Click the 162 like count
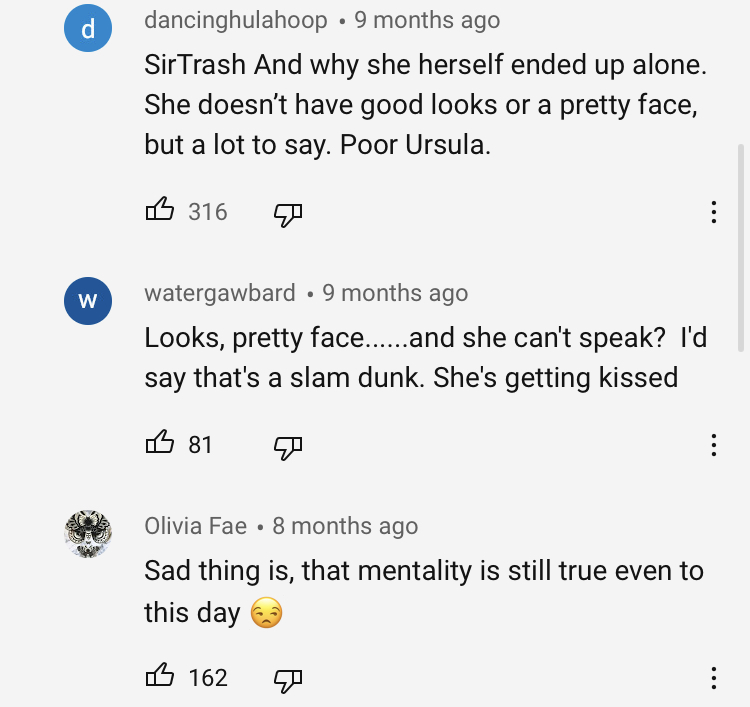This screenshot has width=750, height=707. 208,678
